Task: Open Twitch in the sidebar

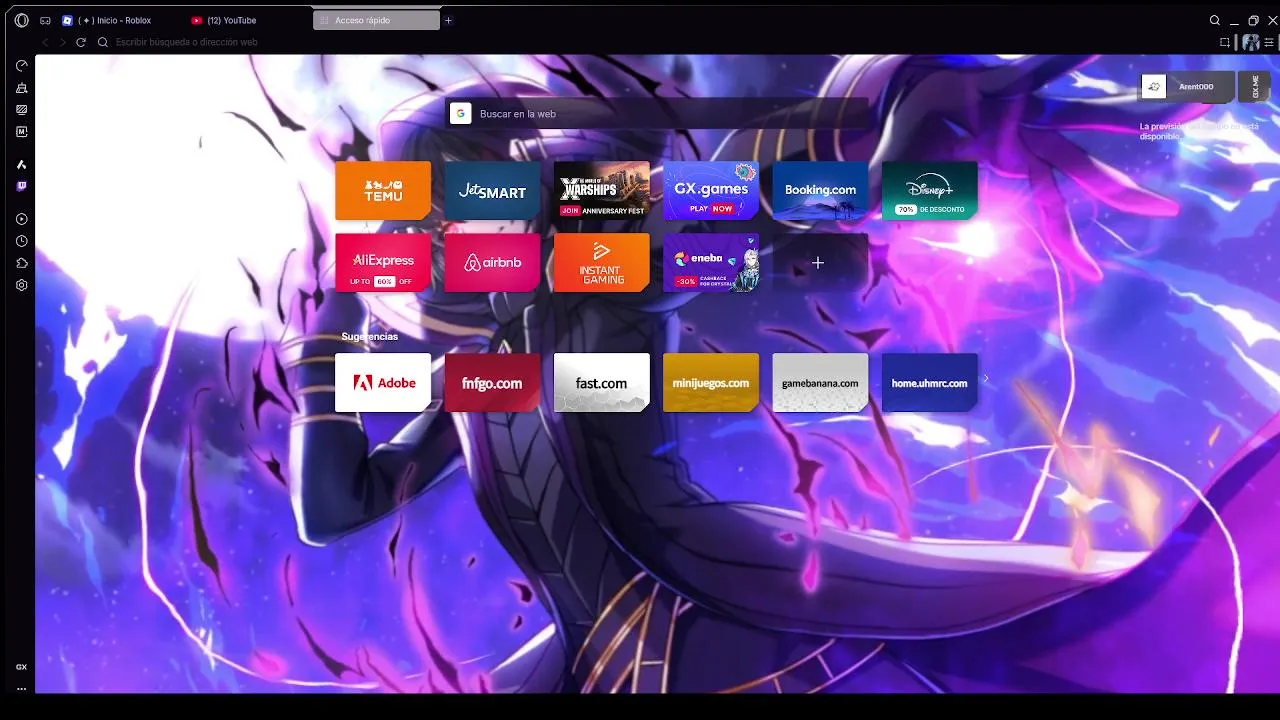Action: click(21, 186)
